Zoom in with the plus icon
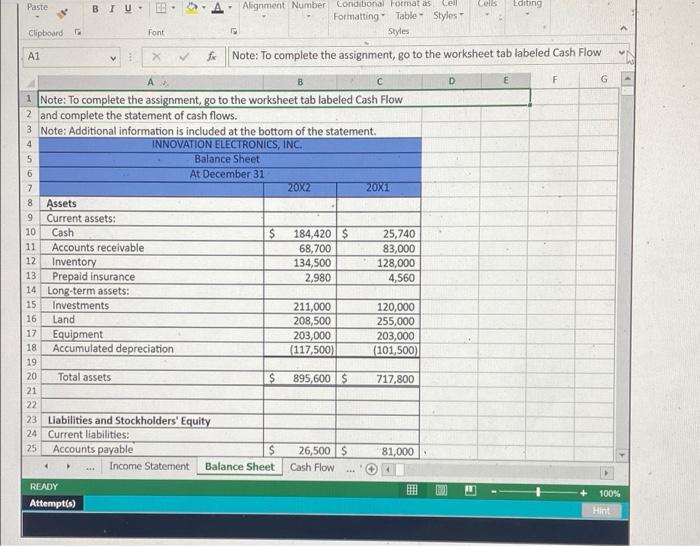Image resolution: width=700 pixels, height=546 pixels. (583, 492)
